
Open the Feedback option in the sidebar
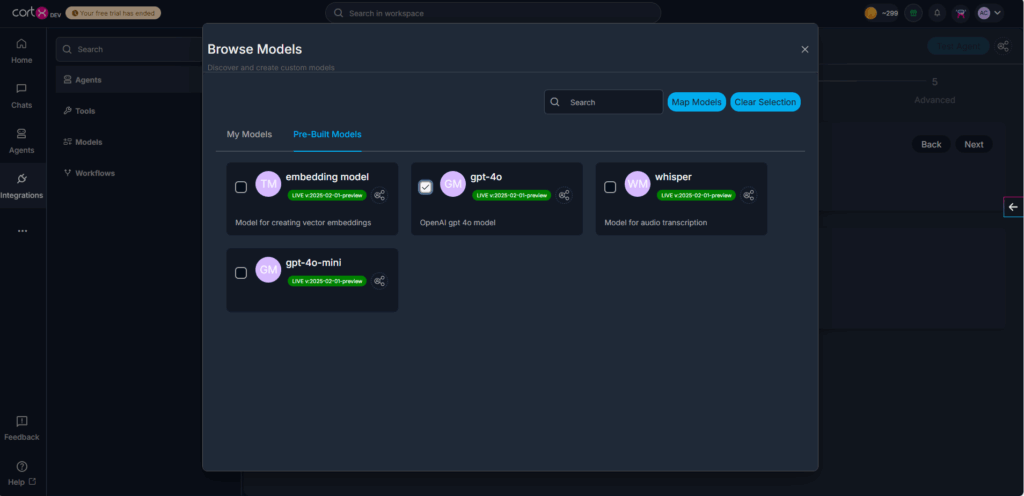pos(22,428)
